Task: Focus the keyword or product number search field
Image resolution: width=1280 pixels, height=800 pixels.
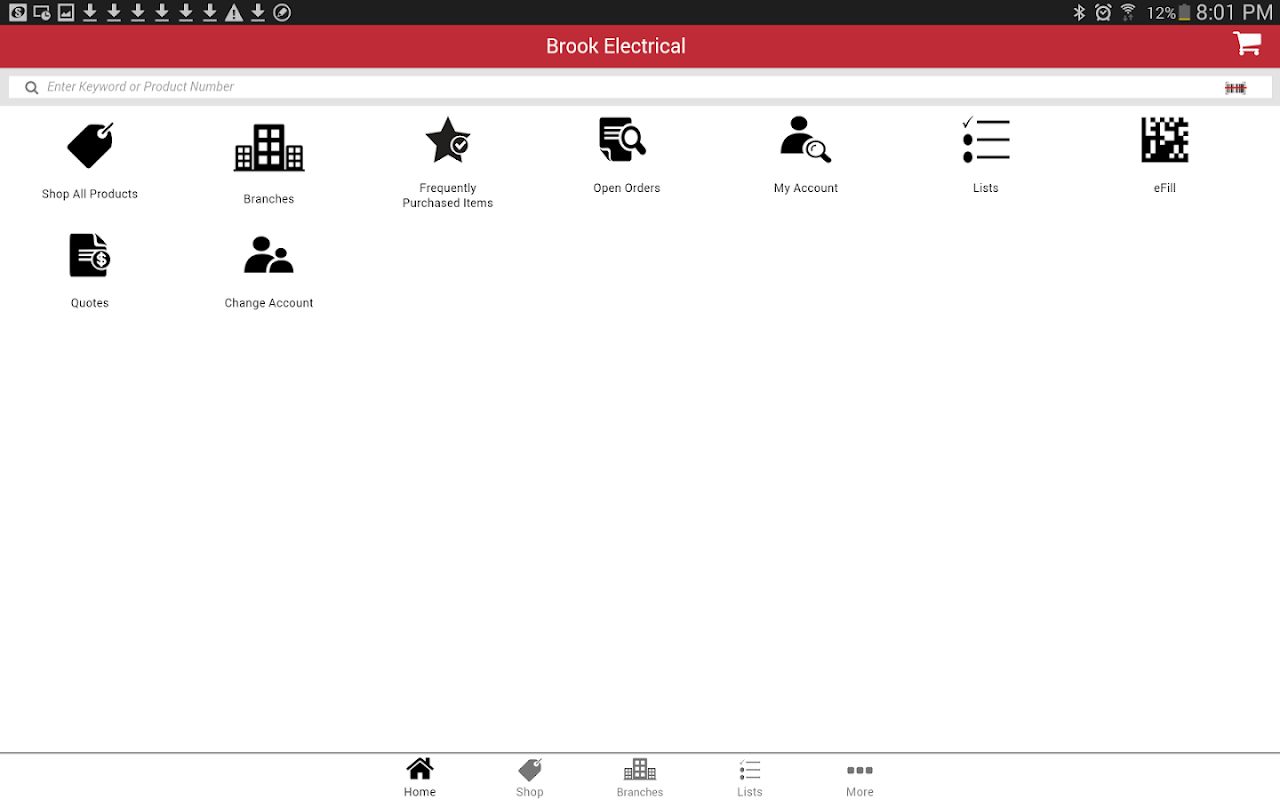Action: pyautogui.click(x=640, y=87)
